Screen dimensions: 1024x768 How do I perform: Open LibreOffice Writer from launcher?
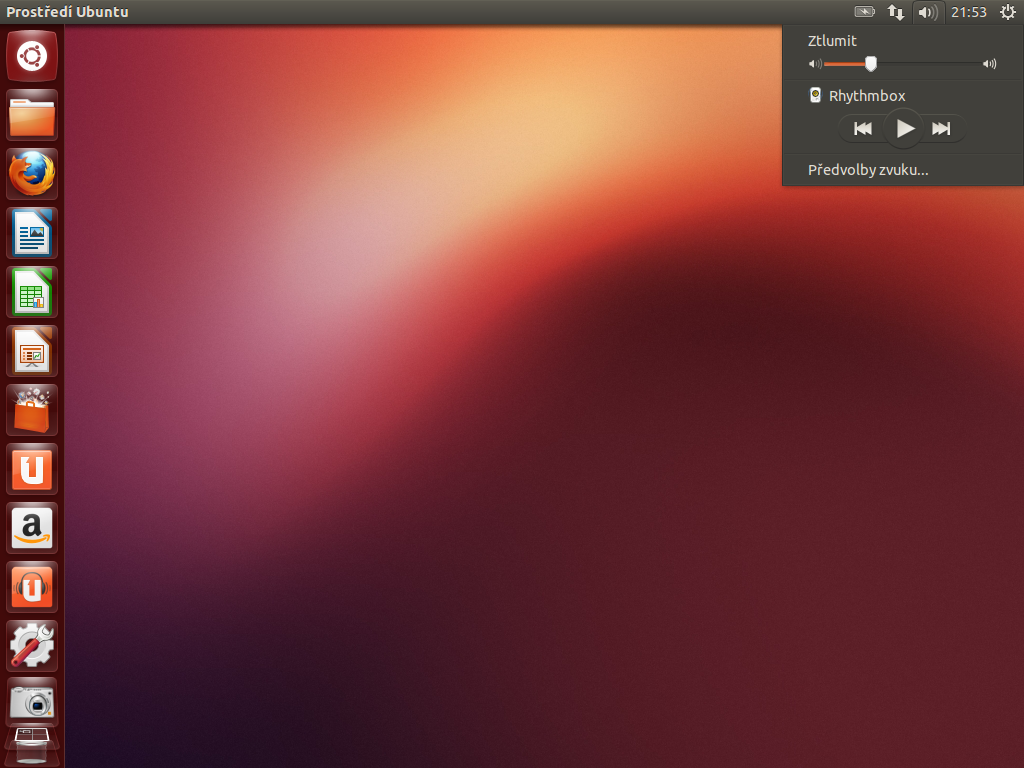coord(32,233)
